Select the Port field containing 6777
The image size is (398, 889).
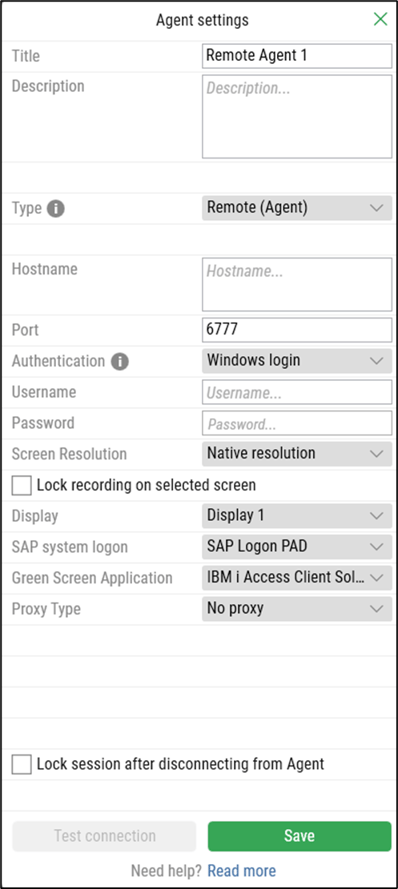point(297,330)
